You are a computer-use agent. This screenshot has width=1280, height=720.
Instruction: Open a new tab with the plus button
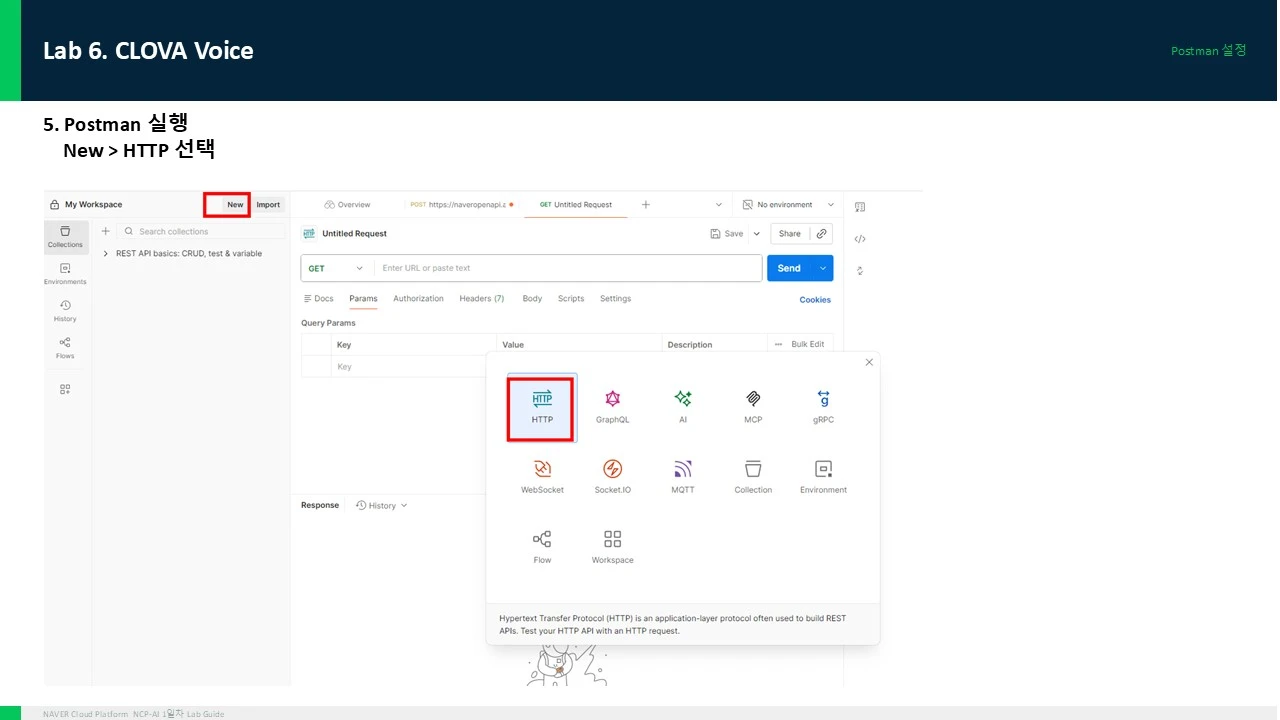point(646,204)
